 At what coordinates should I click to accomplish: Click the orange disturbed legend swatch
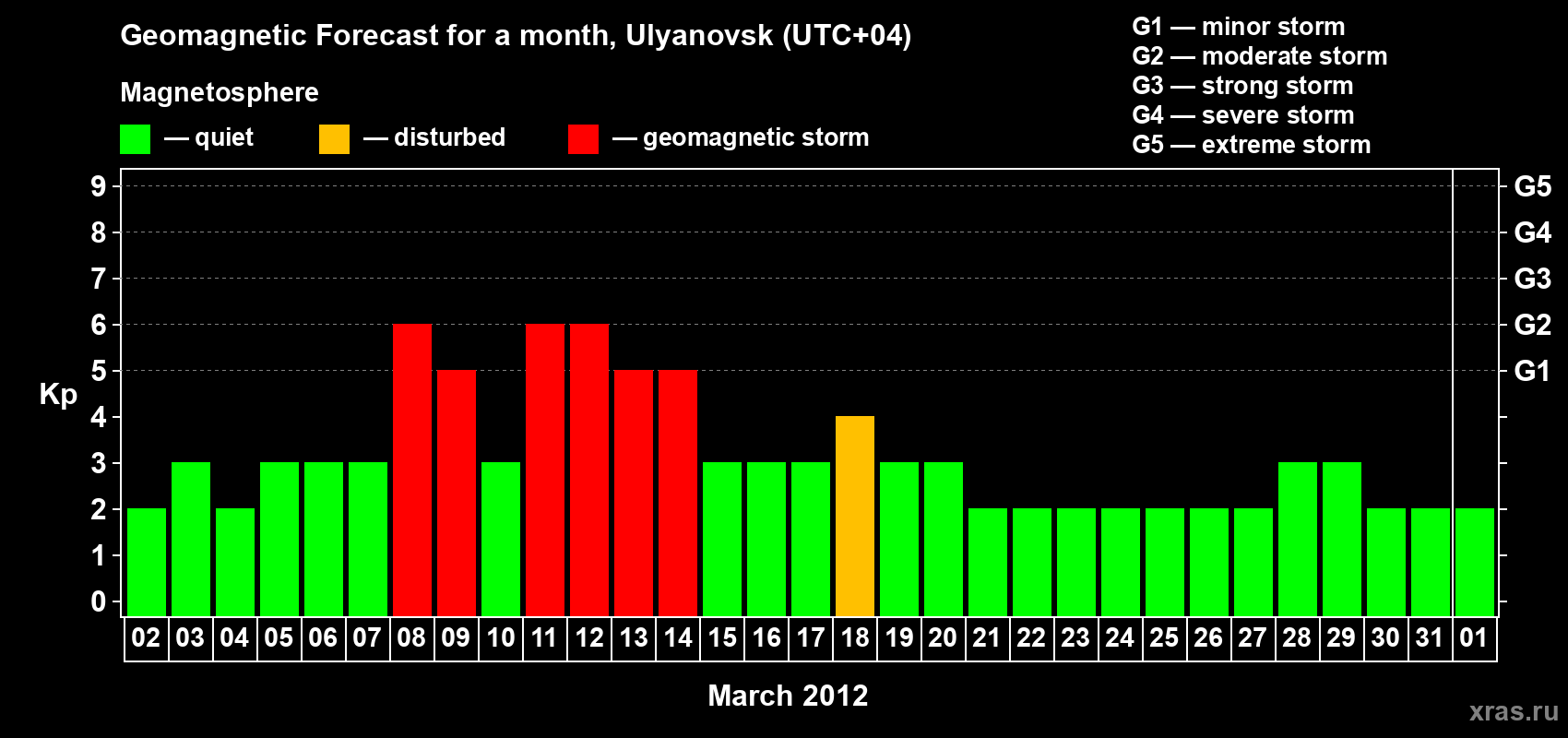pyautogui.click(x=335, y=139)
